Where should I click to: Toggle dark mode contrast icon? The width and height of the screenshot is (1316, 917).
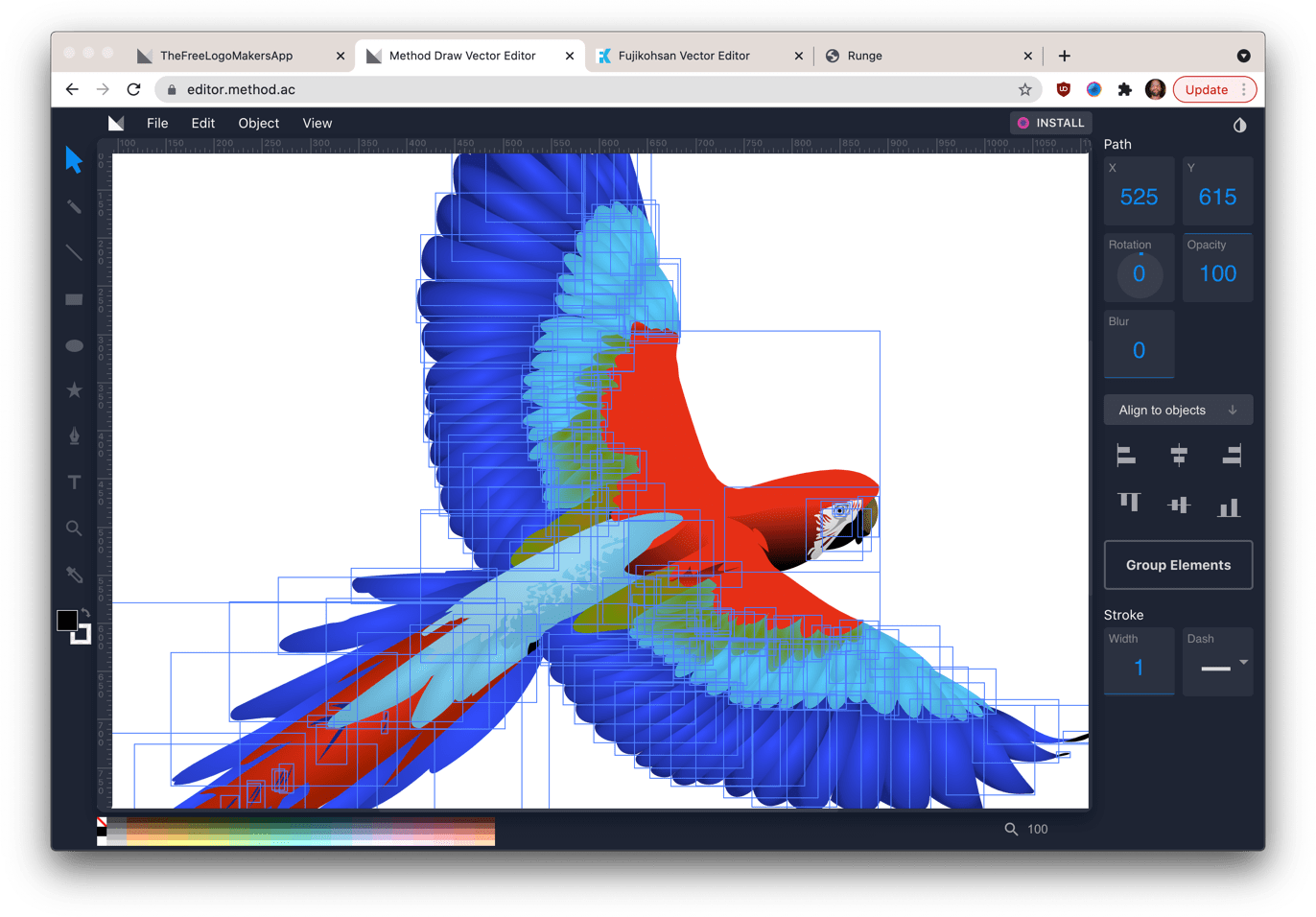point(1239,125)
